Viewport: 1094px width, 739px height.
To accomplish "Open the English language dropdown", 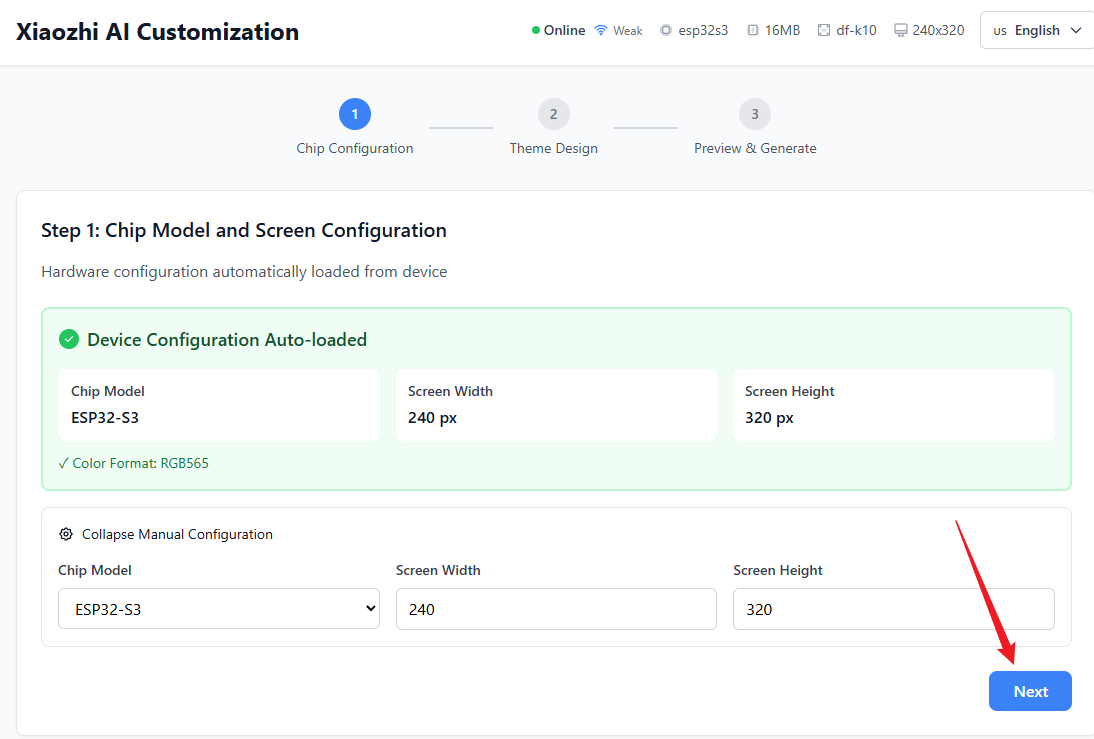I will coord(1036,30).
